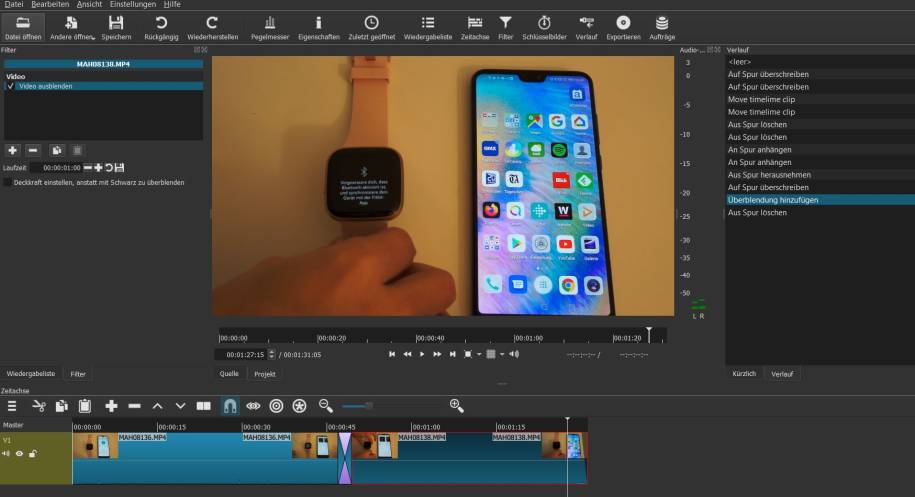Click the overwrite down-arrow icon in timeline toolbar
The height and width of the screenshot is (497, 915).
click(x=180, y=406)
